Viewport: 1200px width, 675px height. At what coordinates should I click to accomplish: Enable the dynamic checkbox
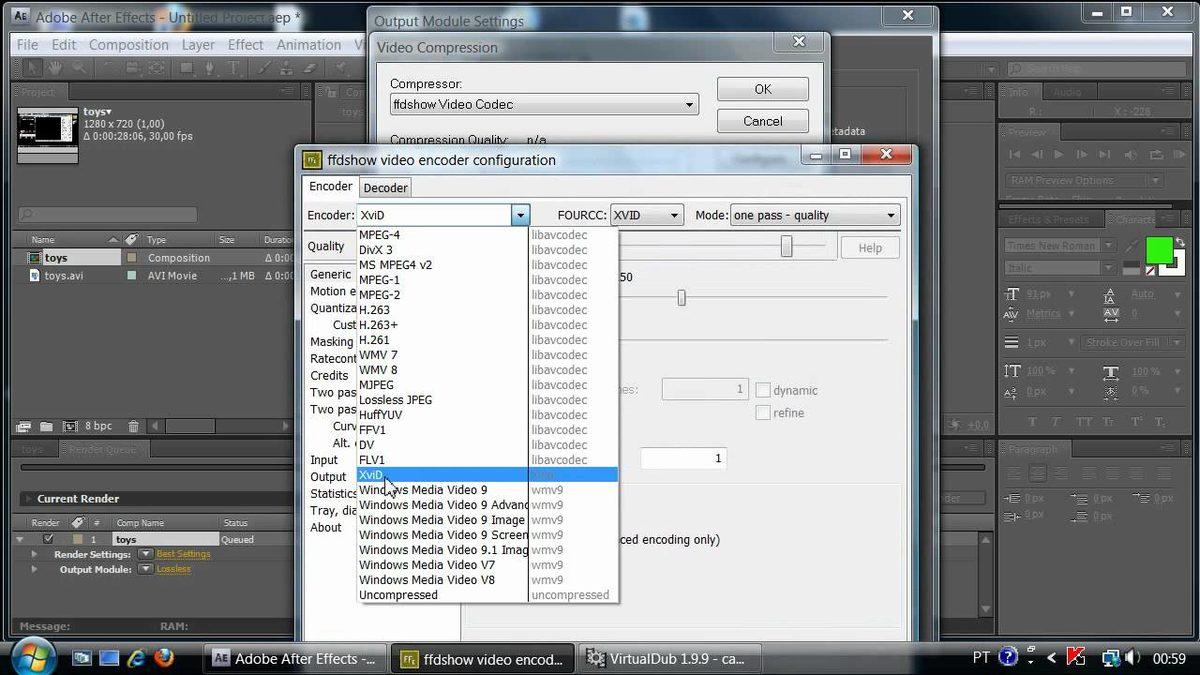763,390
